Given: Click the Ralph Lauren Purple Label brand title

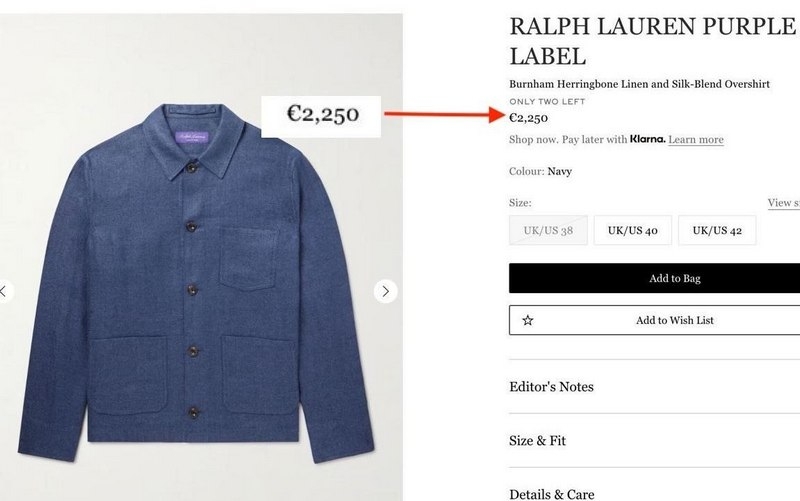Looking at the screenshot, I should [x=651, y=40].
